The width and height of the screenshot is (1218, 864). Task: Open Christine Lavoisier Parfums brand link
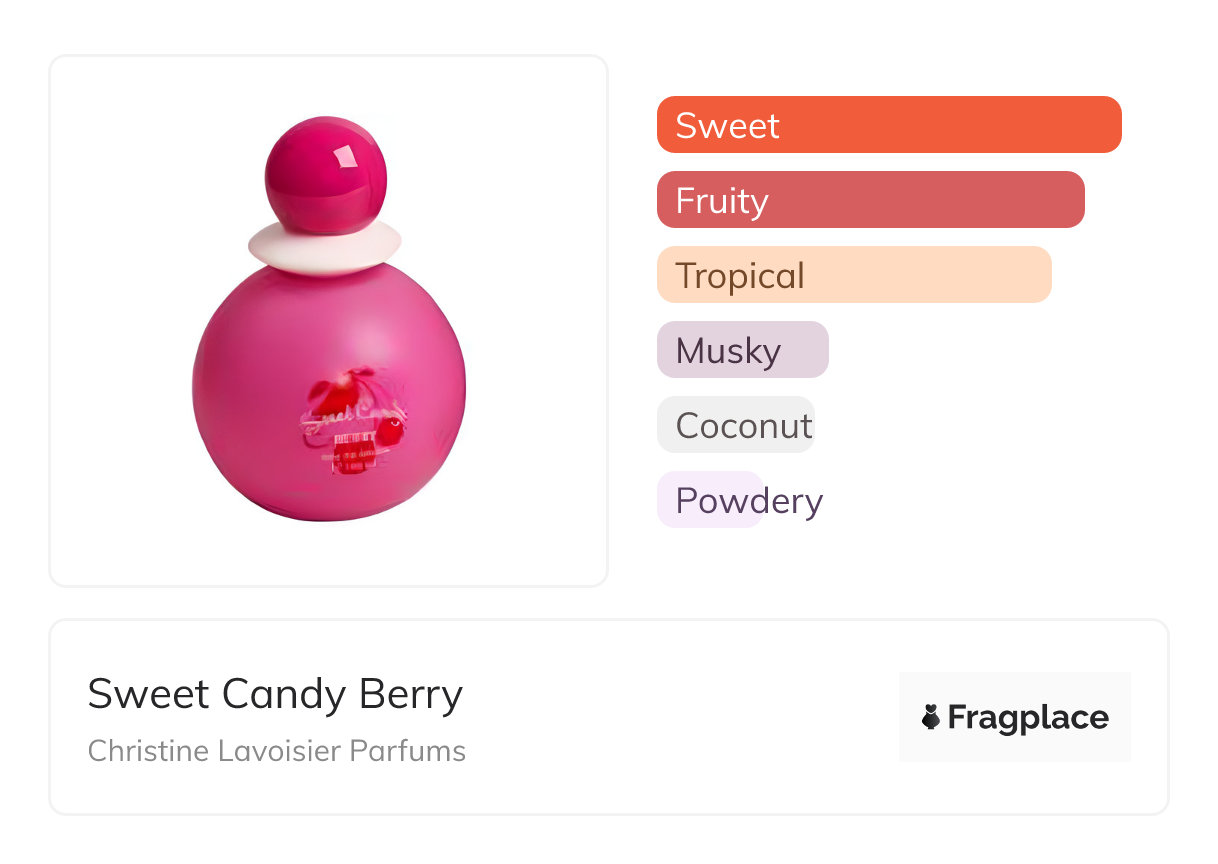(276, 751)
